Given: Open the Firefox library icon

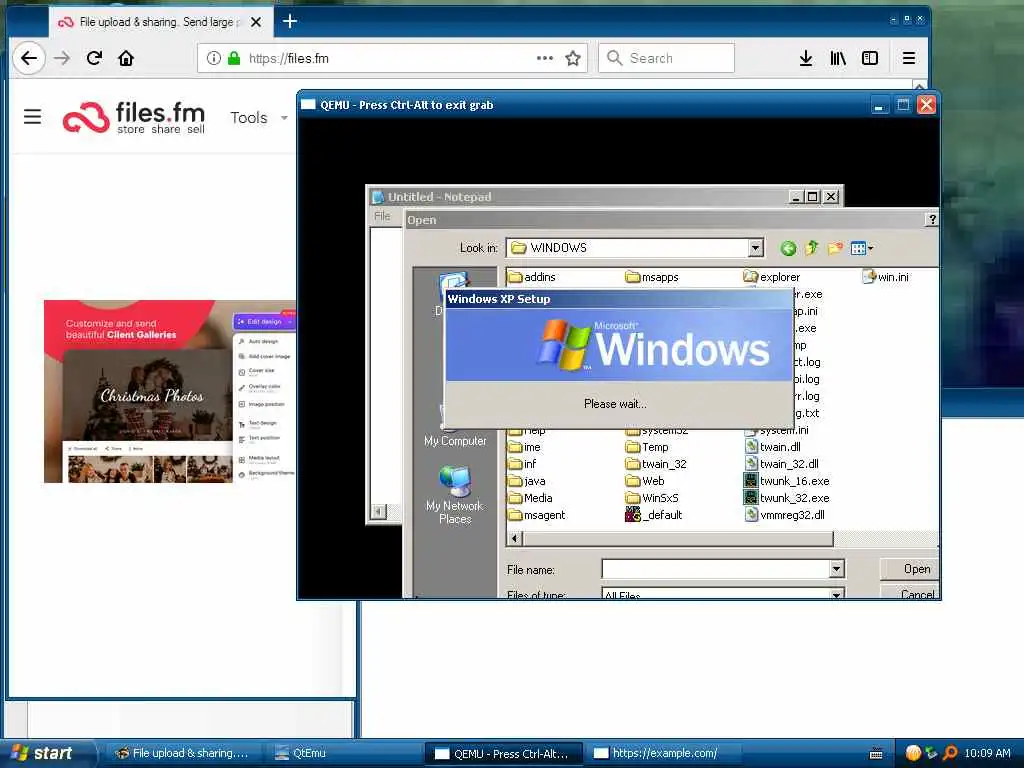Looking at the screenshot, I should tap(838, 58).
